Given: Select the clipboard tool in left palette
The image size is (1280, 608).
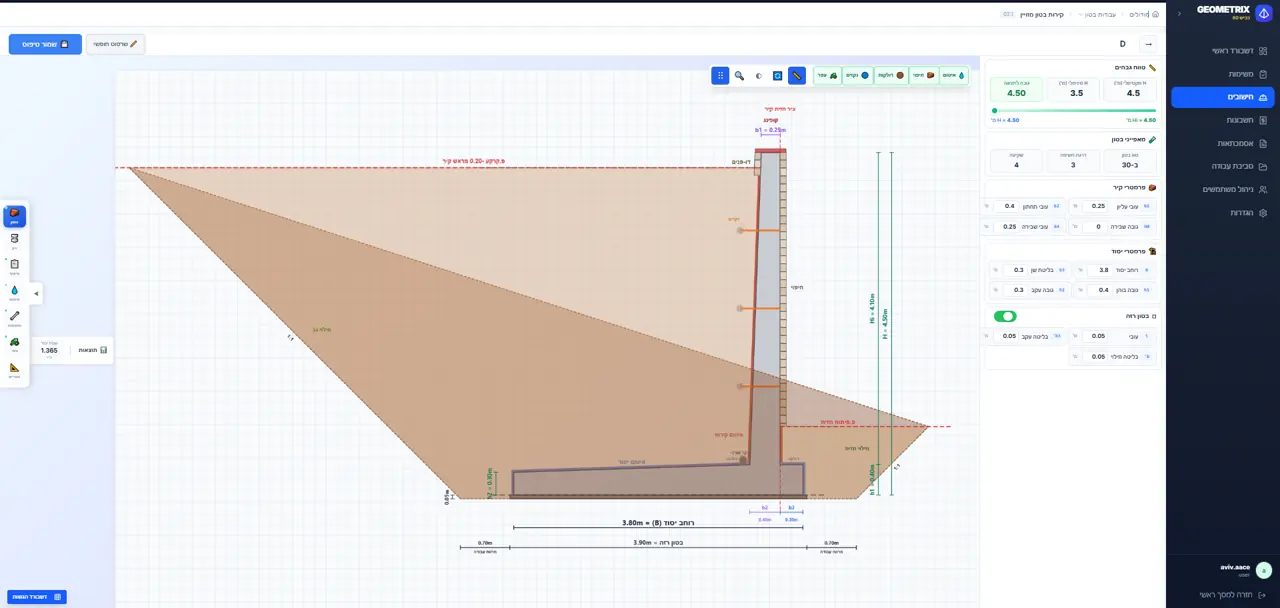Looking at the screenshot, I should (15, 266).
